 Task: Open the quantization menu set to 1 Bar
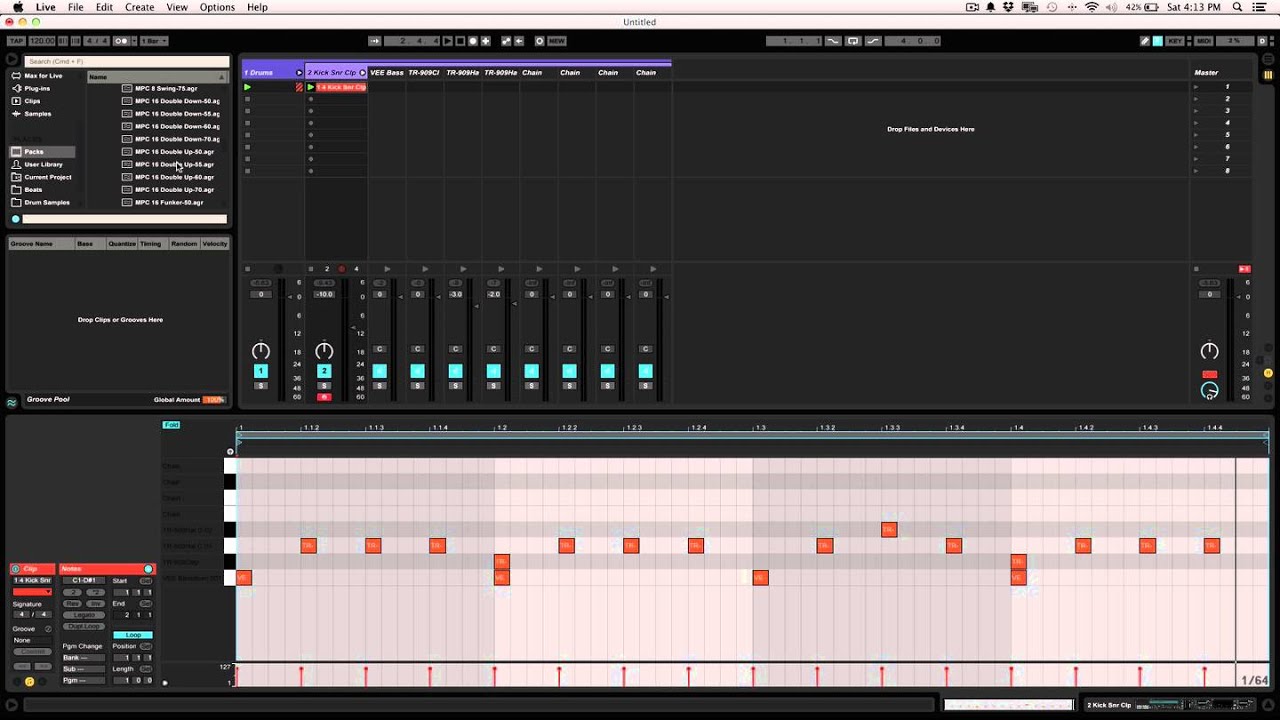tap(154, 41)
